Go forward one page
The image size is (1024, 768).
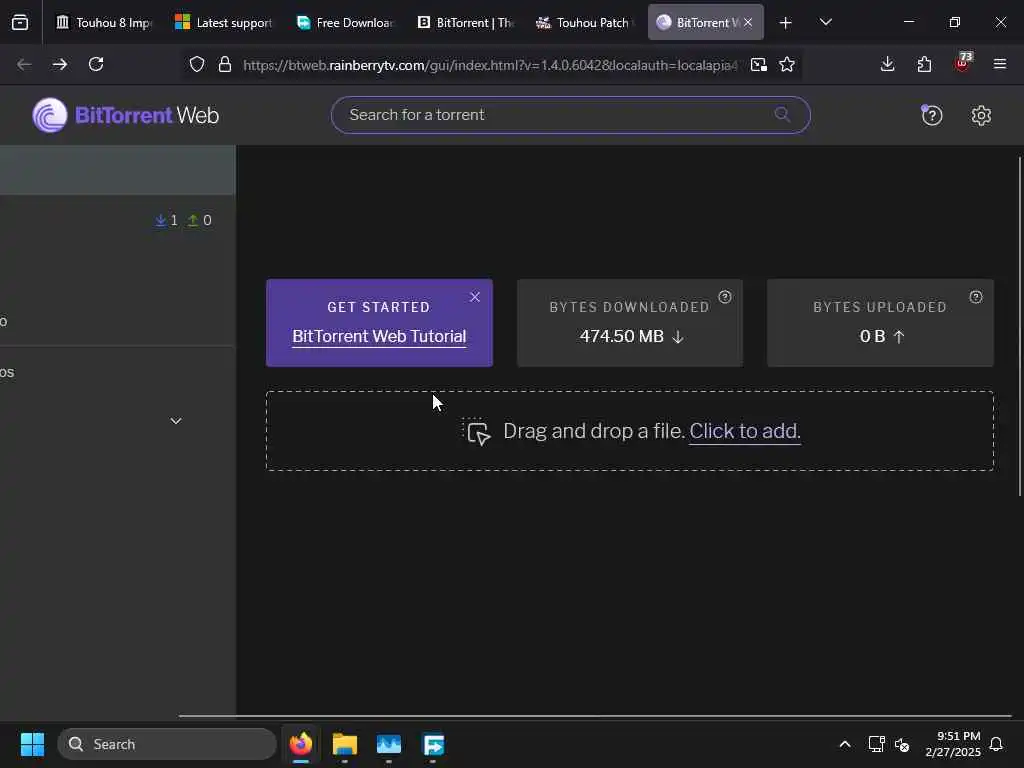59,64
